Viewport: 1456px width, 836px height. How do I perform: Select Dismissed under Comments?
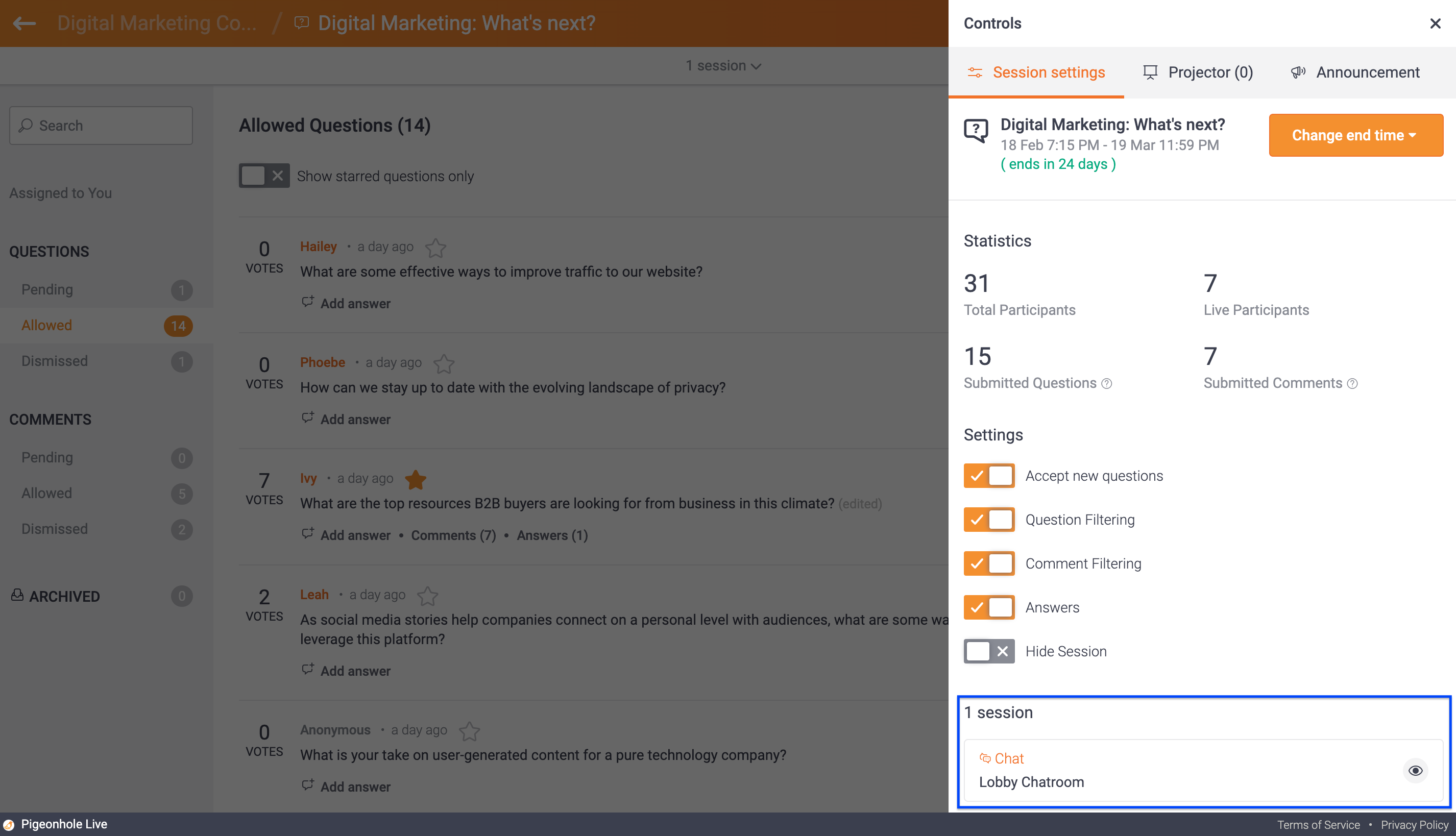click(x=106, y=529)
